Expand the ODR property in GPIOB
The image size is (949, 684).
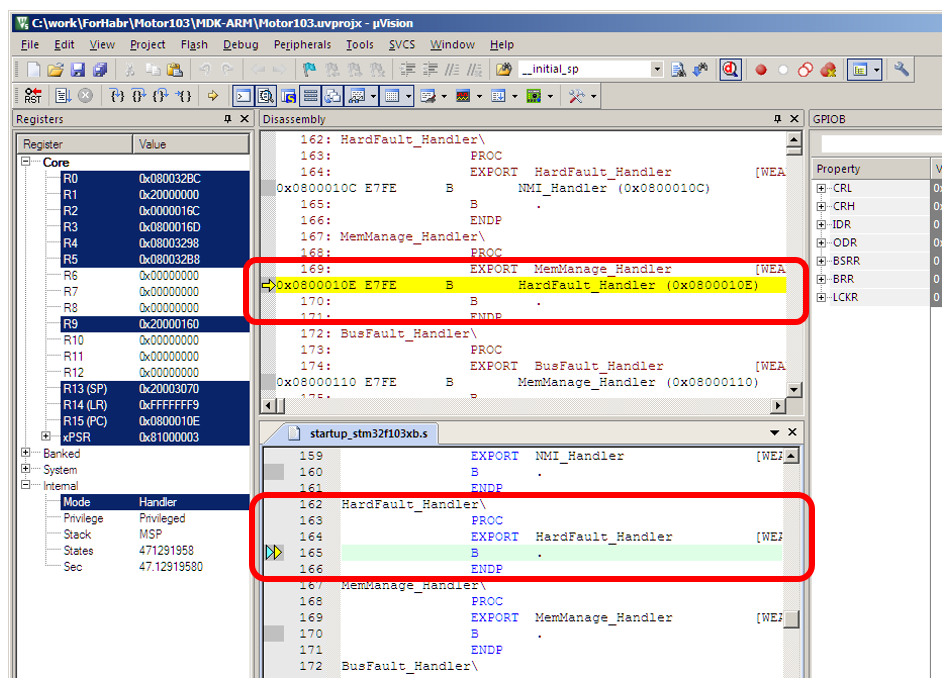821,243
